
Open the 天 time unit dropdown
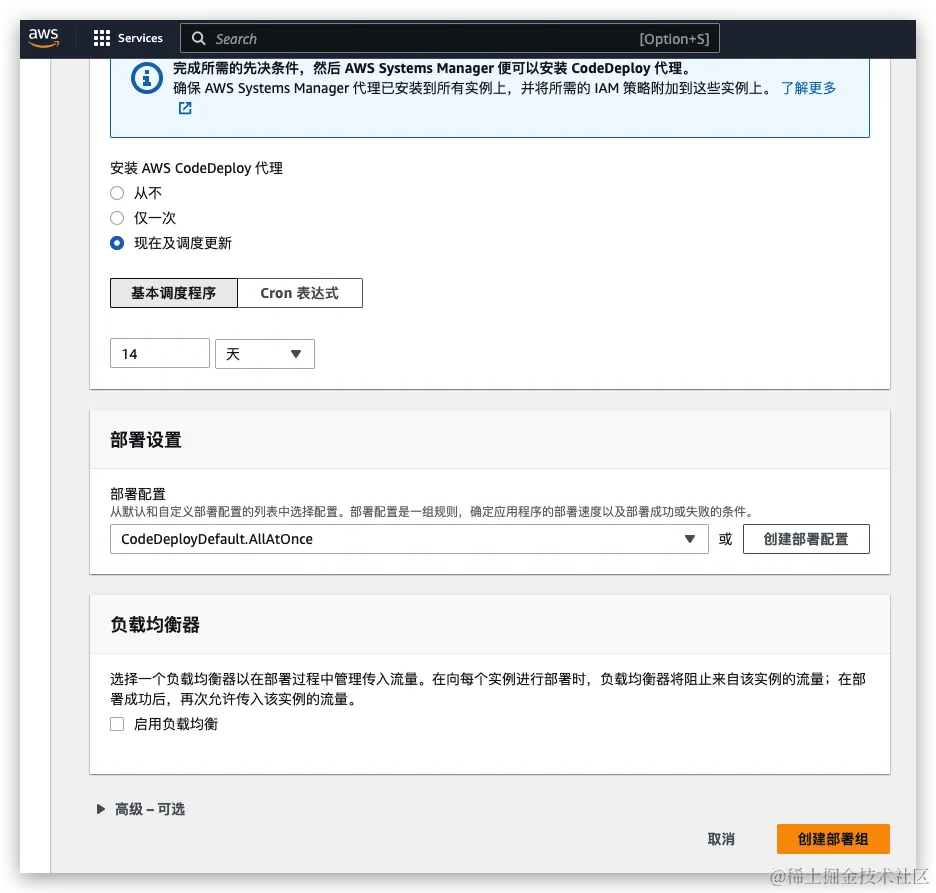[264, 353]
